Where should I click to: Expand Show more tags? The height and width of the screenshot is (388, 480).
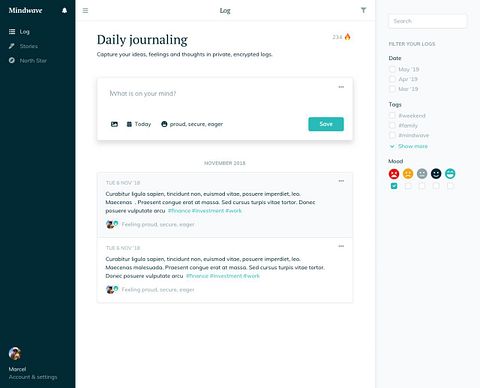(409, 146)
